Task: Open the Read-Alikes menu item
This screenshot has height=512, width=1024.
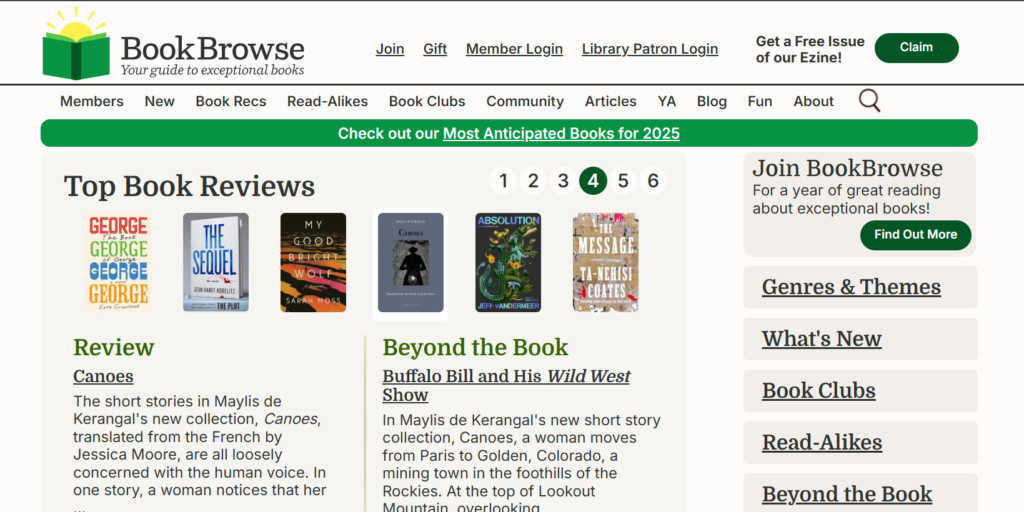Action: [x=327, y=101]
